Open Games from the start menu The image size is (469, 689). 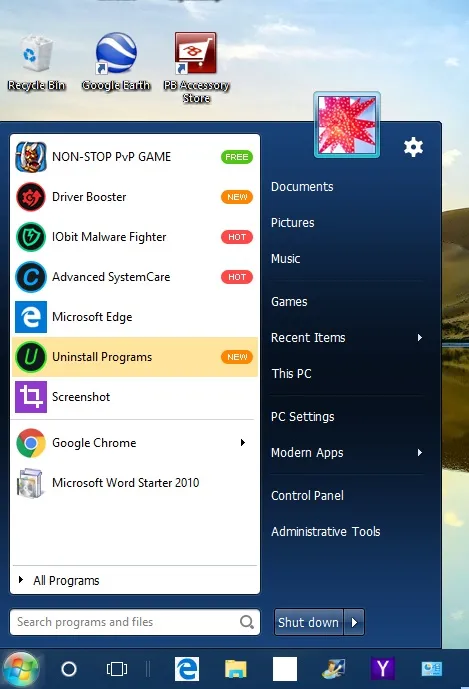pos(289,302)
